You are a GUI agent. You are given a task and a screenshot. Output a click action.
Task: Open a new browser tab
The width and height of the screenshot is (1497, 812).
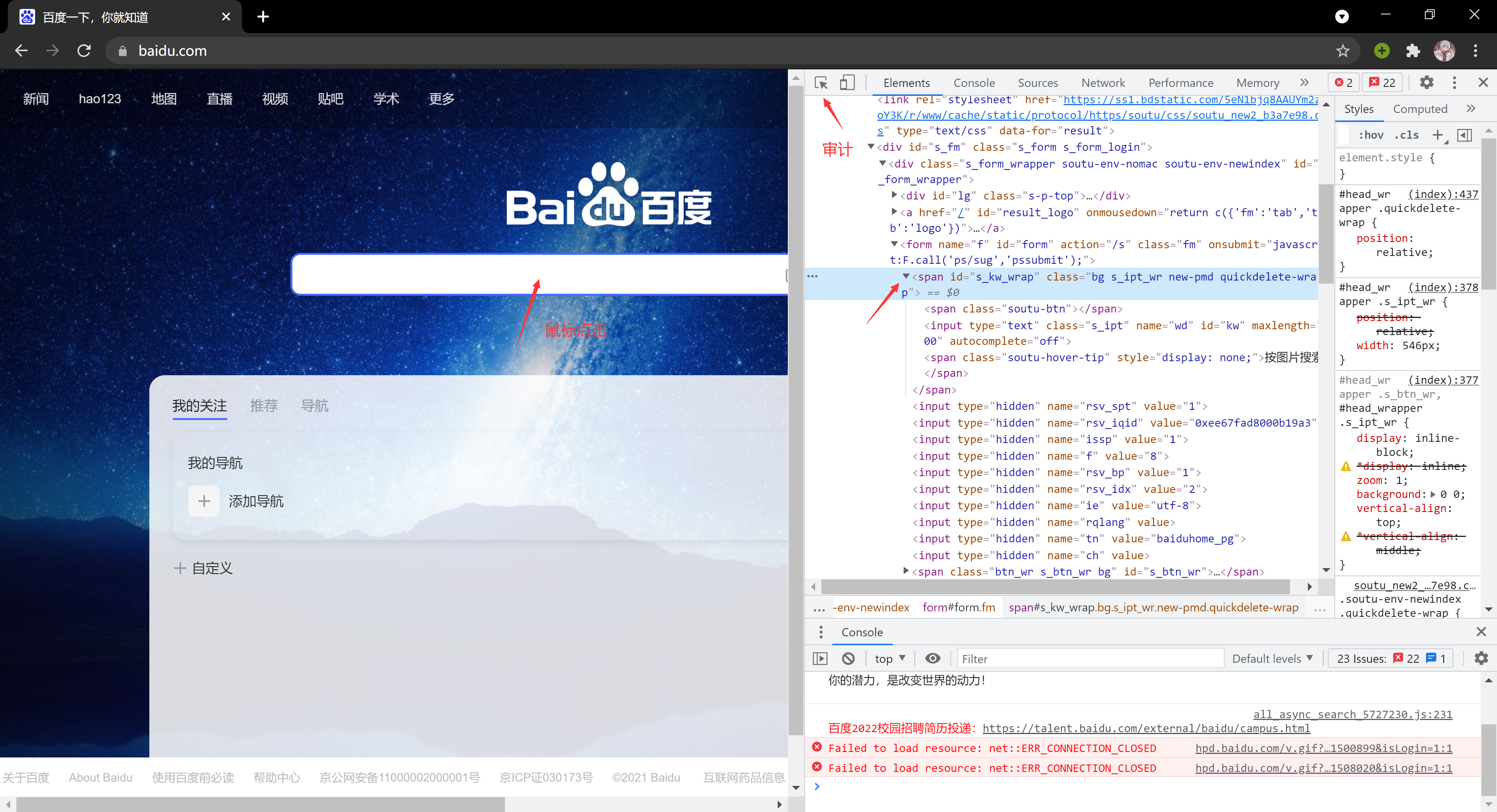point(263,17)
